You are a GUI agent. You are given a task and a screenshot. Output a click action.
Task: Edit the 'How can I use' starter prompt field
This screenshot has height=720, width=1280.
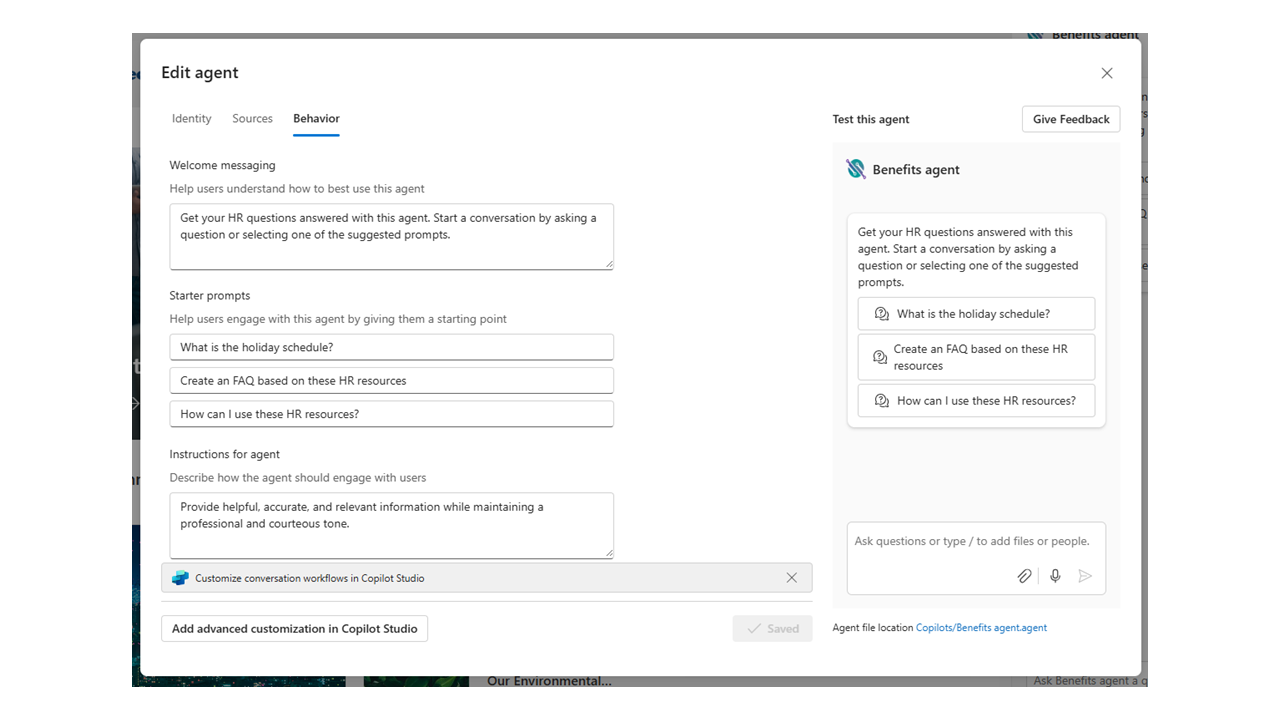pyautogui.click(x=391, y=414)
